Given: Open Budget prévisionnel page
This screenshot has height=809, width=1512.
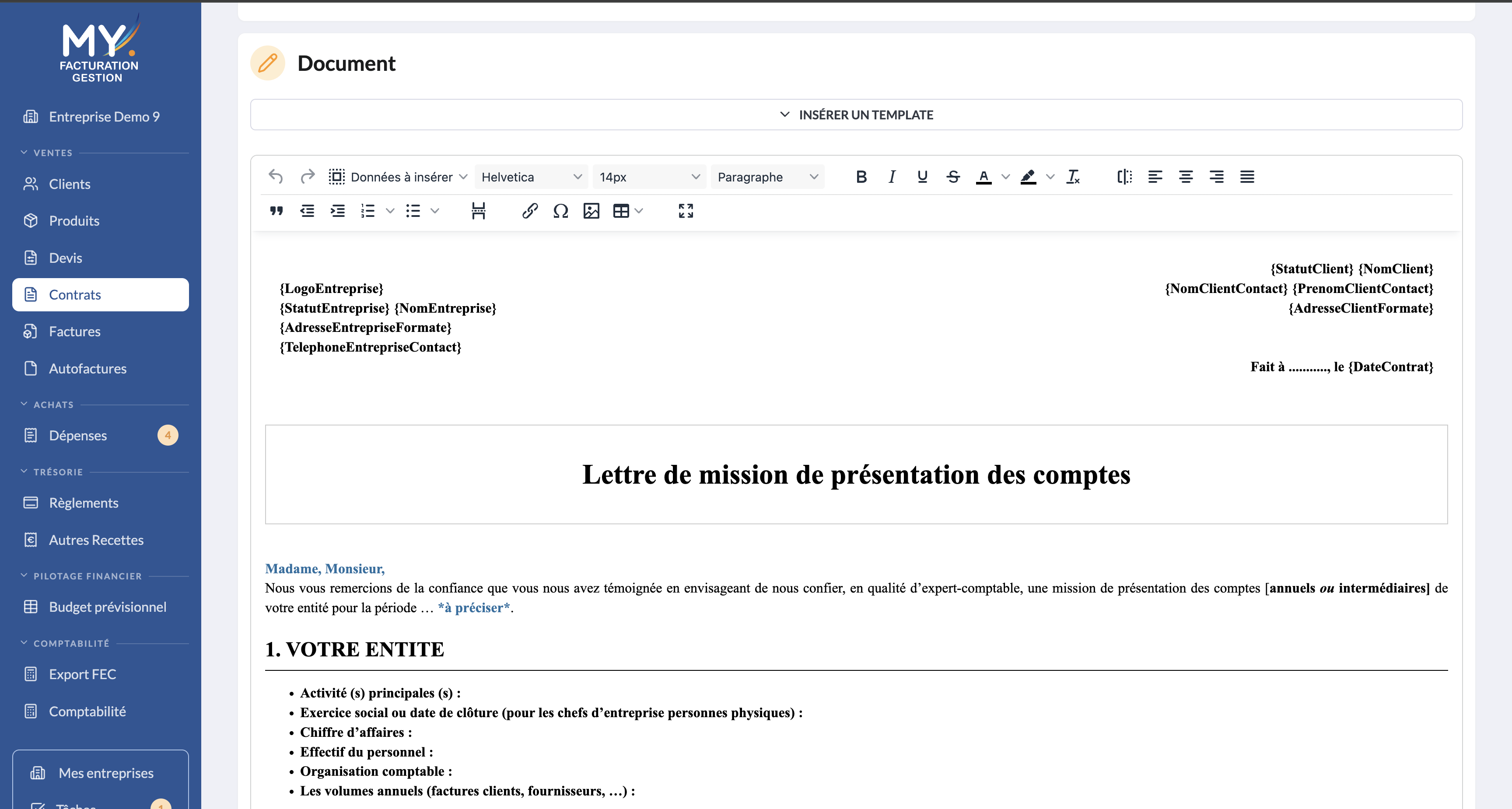Looking at the screenshot, I should pyautogui.click(x=100, y=607).
